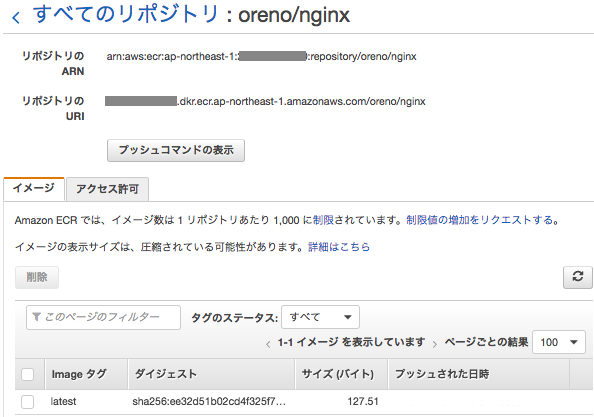Select the イメージ tab
Viewport: 594px width, 417px height.
34,188
